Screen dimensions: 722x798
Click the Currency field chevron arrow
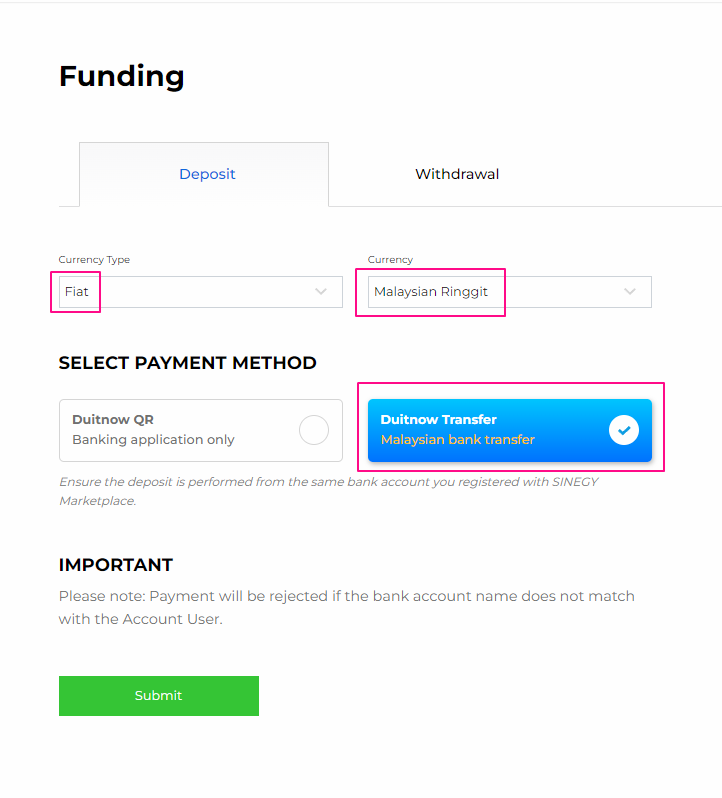(x=630, y=292)
